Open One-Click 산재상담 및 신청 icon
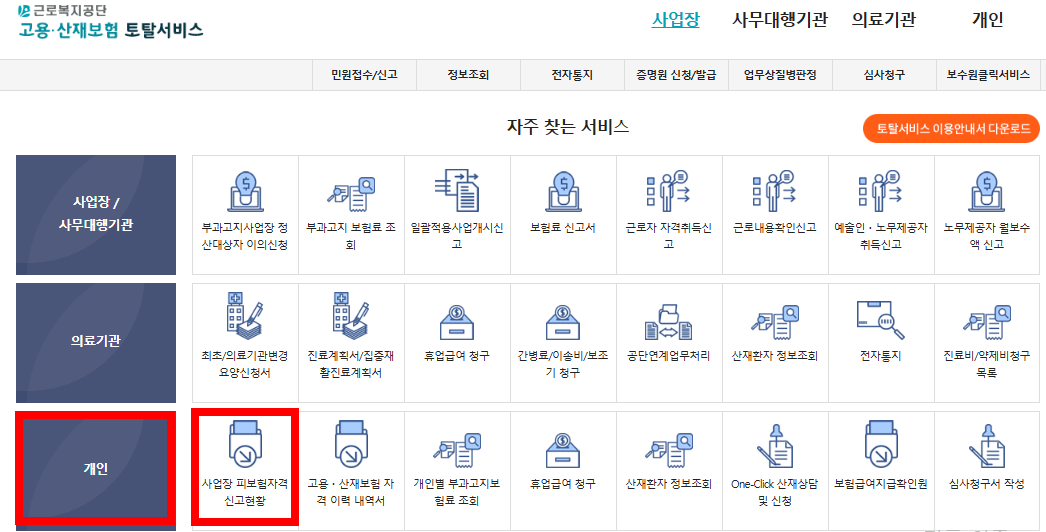Image resolution: width=1046 pixels, height=532 pixels. click(775, 446)
